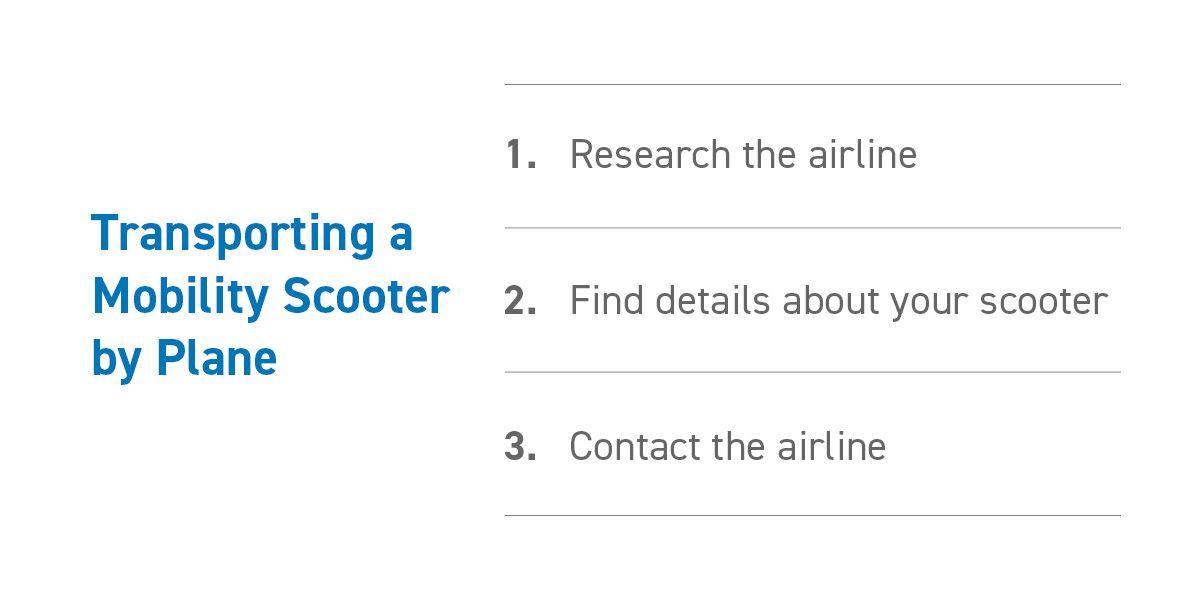1200x600 pixels.
Task: Click the divider between steps 2 and 3
Action: (812, 372)
